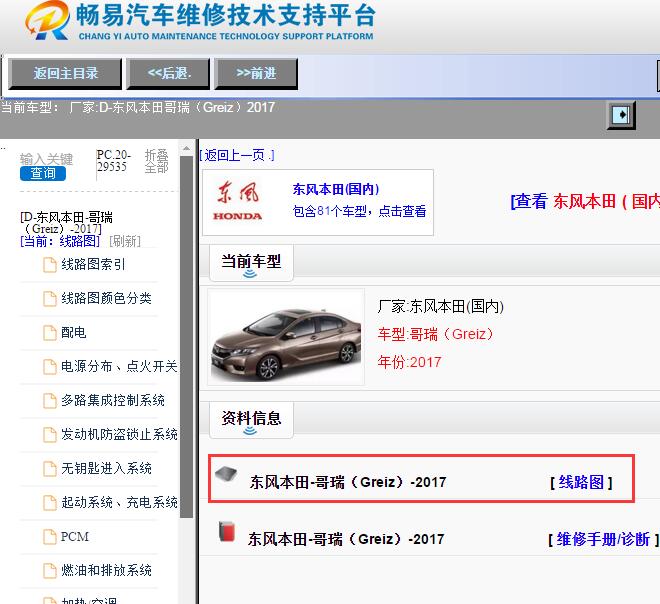Click the sidebar vertical scrollbar thumb
The height and width of the screenshot is (604, 660).
coord(186,337)
